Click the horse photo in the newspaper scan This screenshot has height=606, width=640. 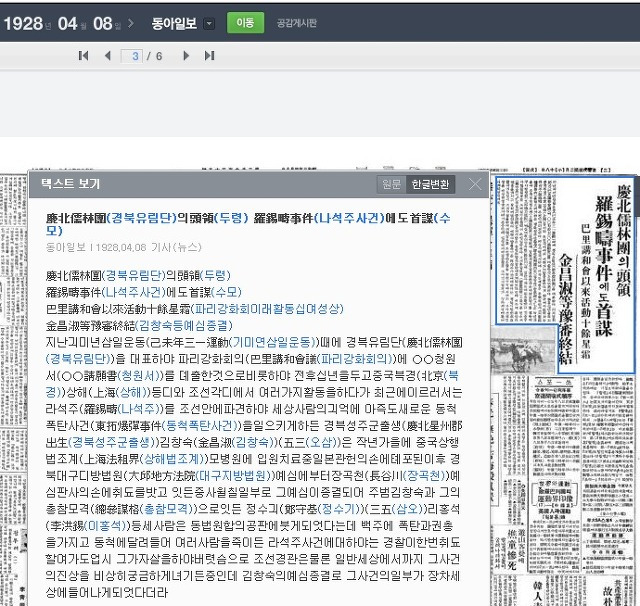[x=524, y=349]
